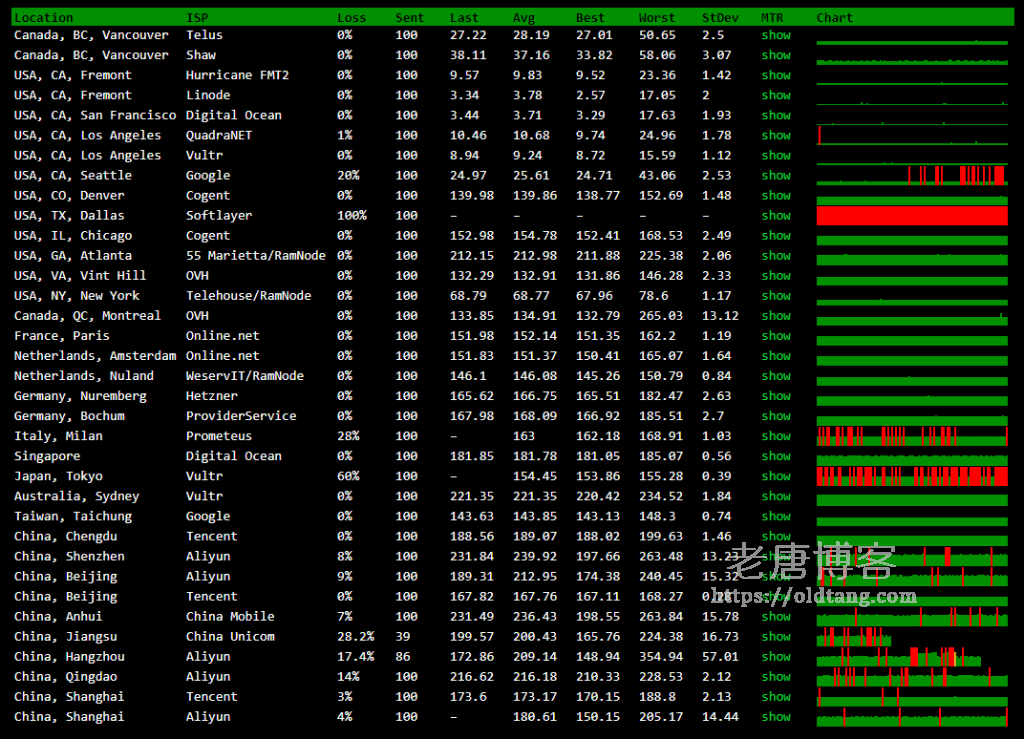1024x739 pixels.
Task: Open MTR for Milan Prometeus
Action: (x=776, y=436)
